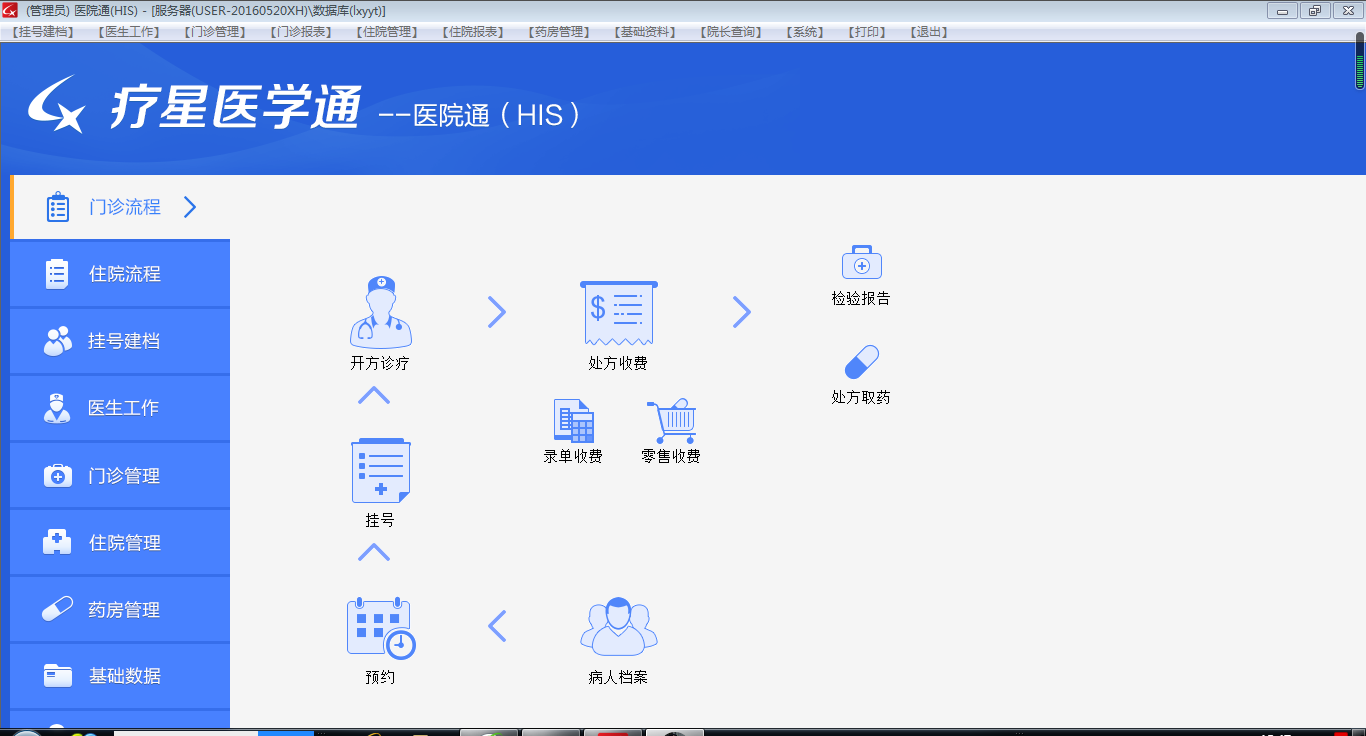Click 【退出】 in the menu bar
The height and width of the screenshot is (736, 1366).
[929, 32]
